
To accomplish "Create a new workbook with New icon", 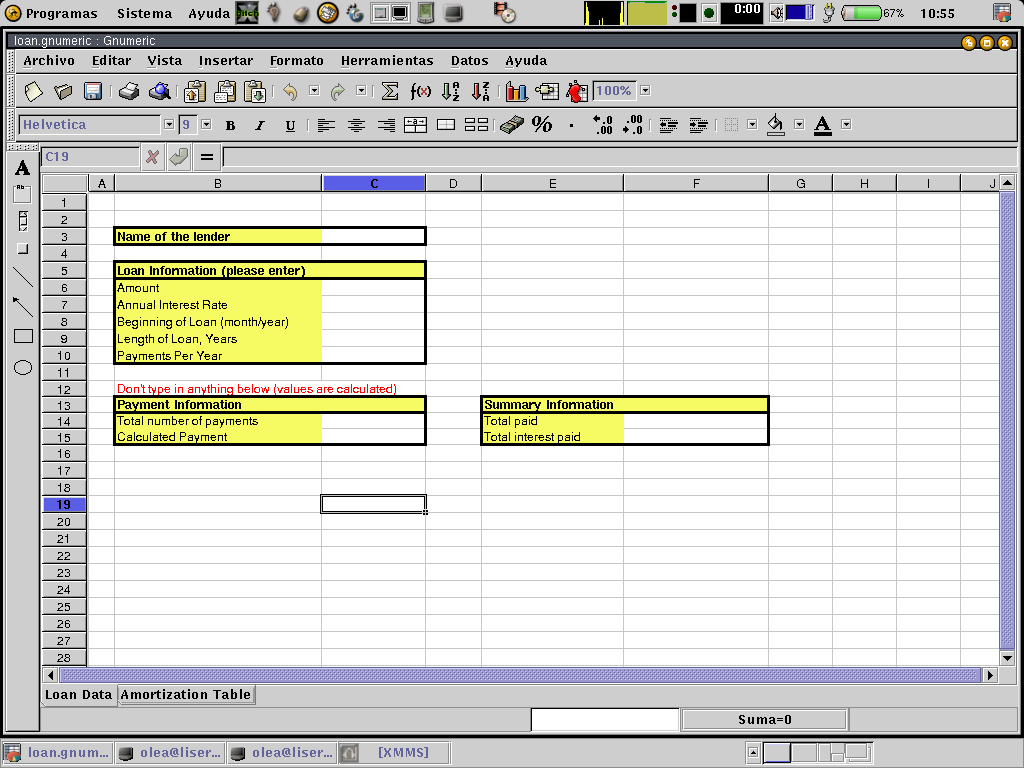I will pyautogui.click(x=33, y=91).
